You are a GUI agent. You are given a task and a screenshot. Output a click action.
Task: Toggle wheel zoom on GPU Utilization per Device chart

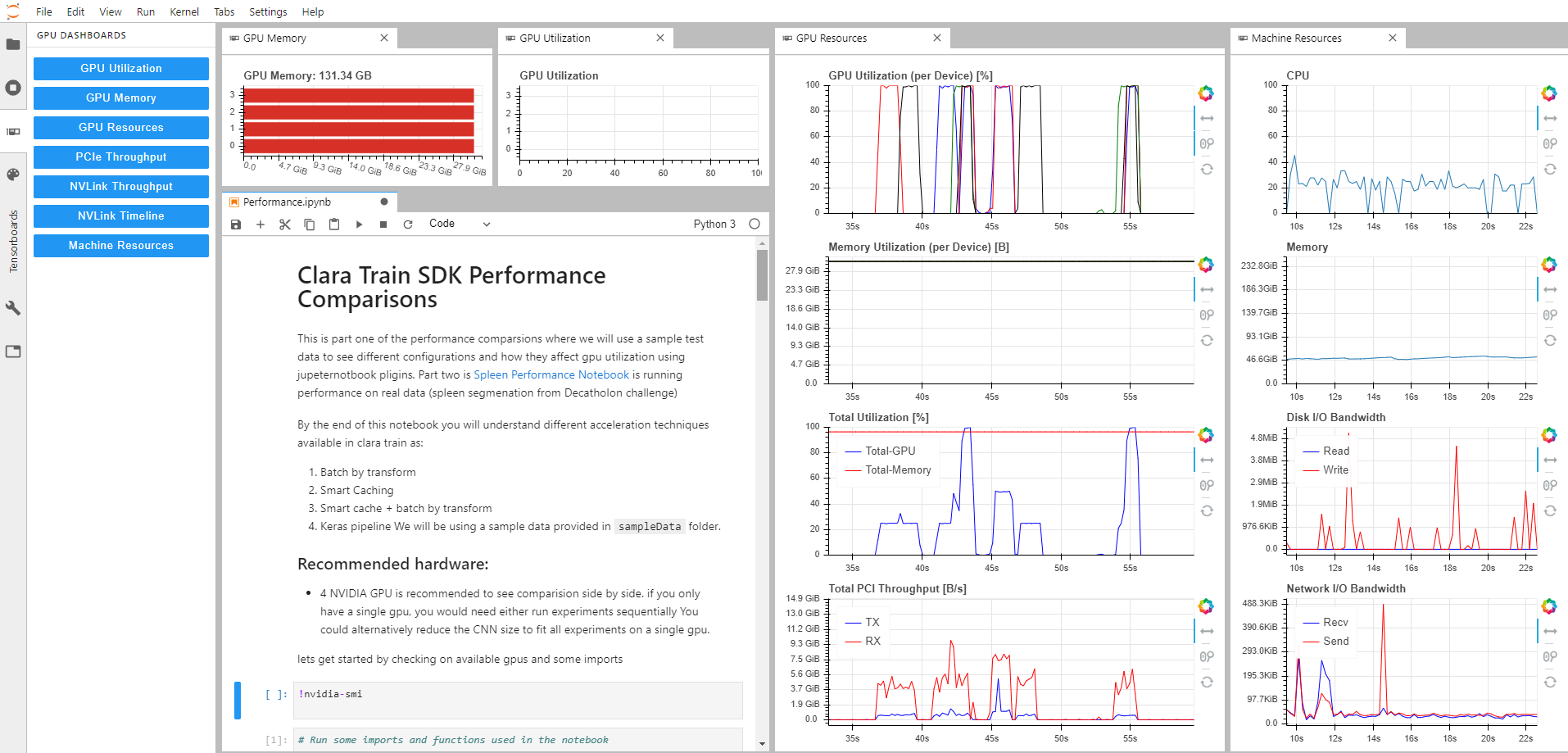point(1207,144)
